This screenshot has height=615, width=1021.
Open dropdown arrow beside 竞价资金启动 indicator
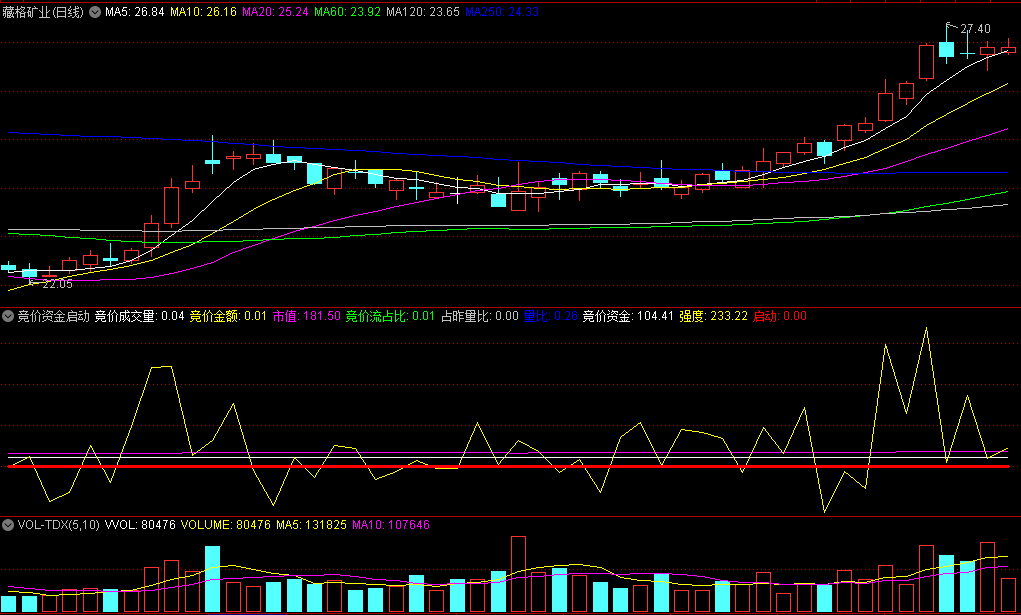click(8, 317)
